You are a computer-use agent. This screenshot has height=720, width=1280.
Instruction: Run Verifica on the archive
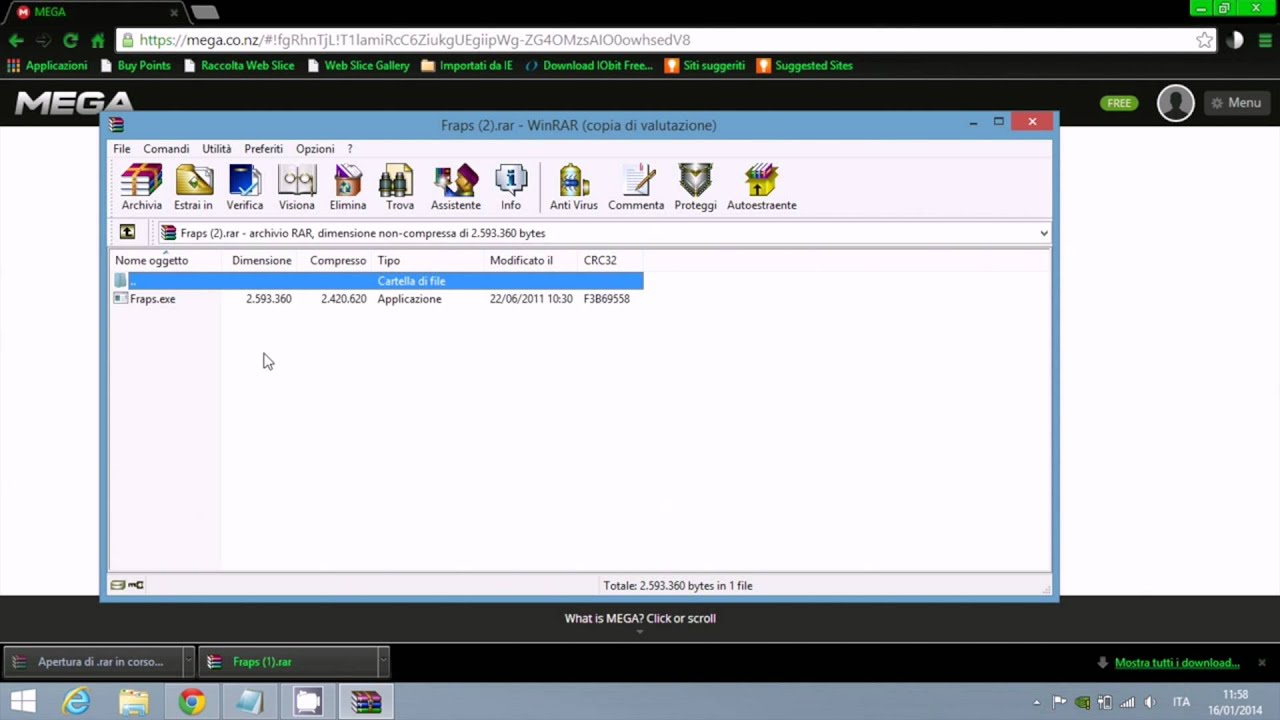(x=245, y=188)
